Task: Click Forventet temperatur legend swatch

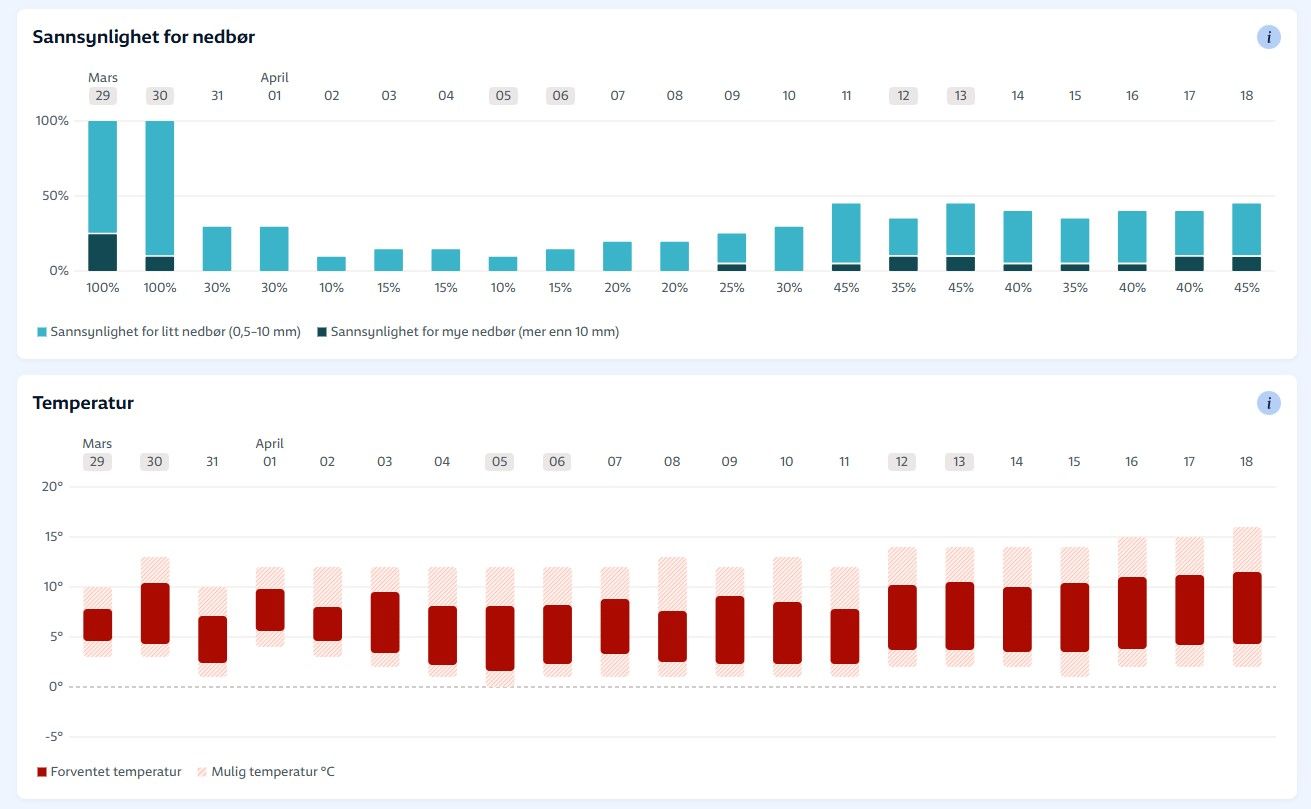Action: (42, 772)
